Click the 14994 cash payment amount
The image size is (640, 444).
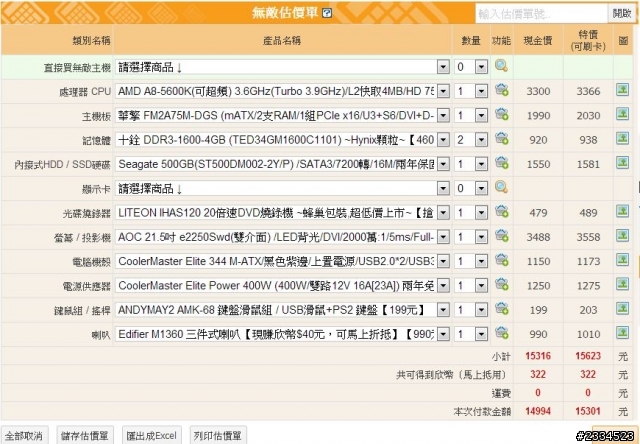[538, 411]
